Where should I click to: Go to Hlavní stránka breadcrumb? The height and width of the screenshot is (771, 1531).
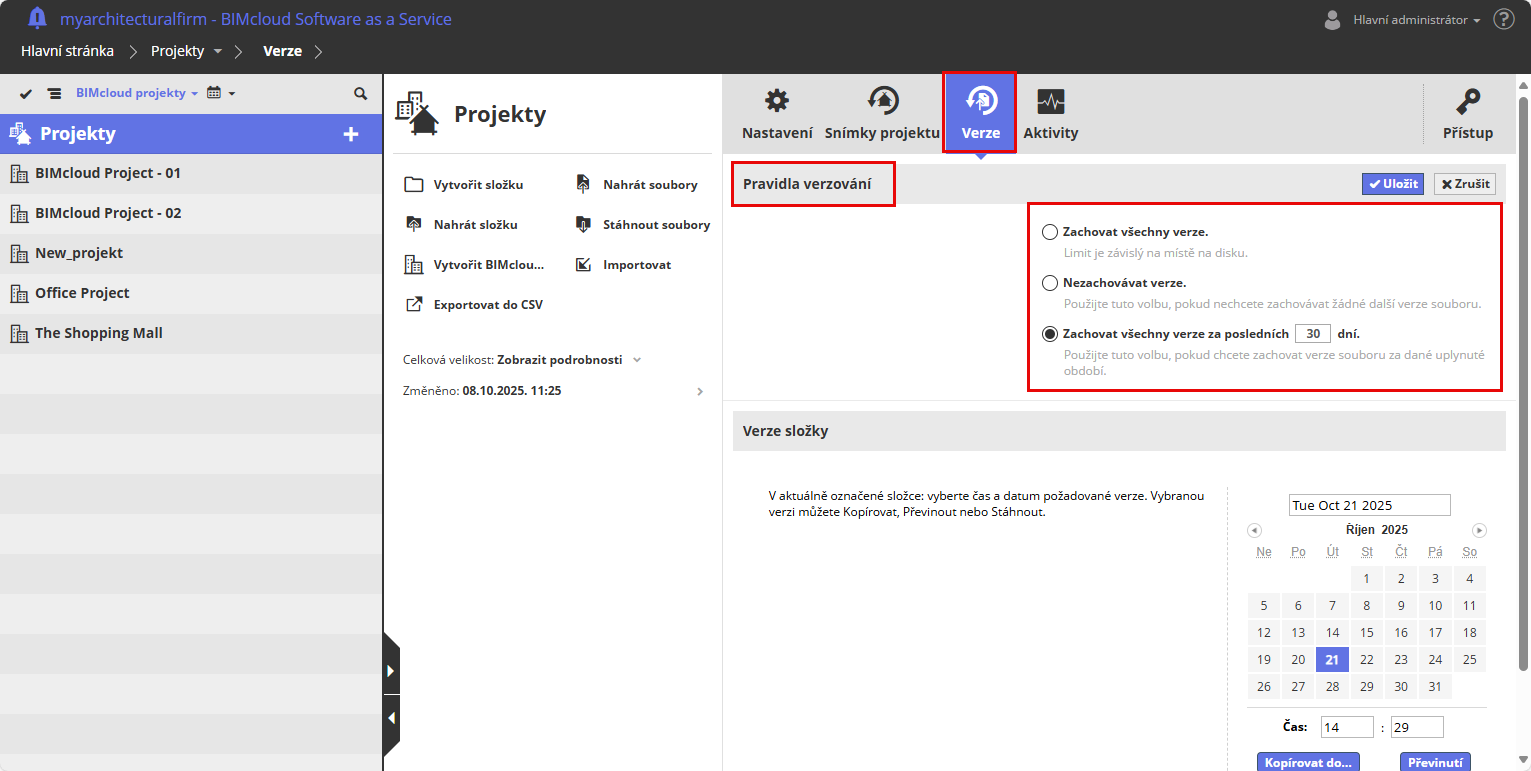(x=67, y=51)
